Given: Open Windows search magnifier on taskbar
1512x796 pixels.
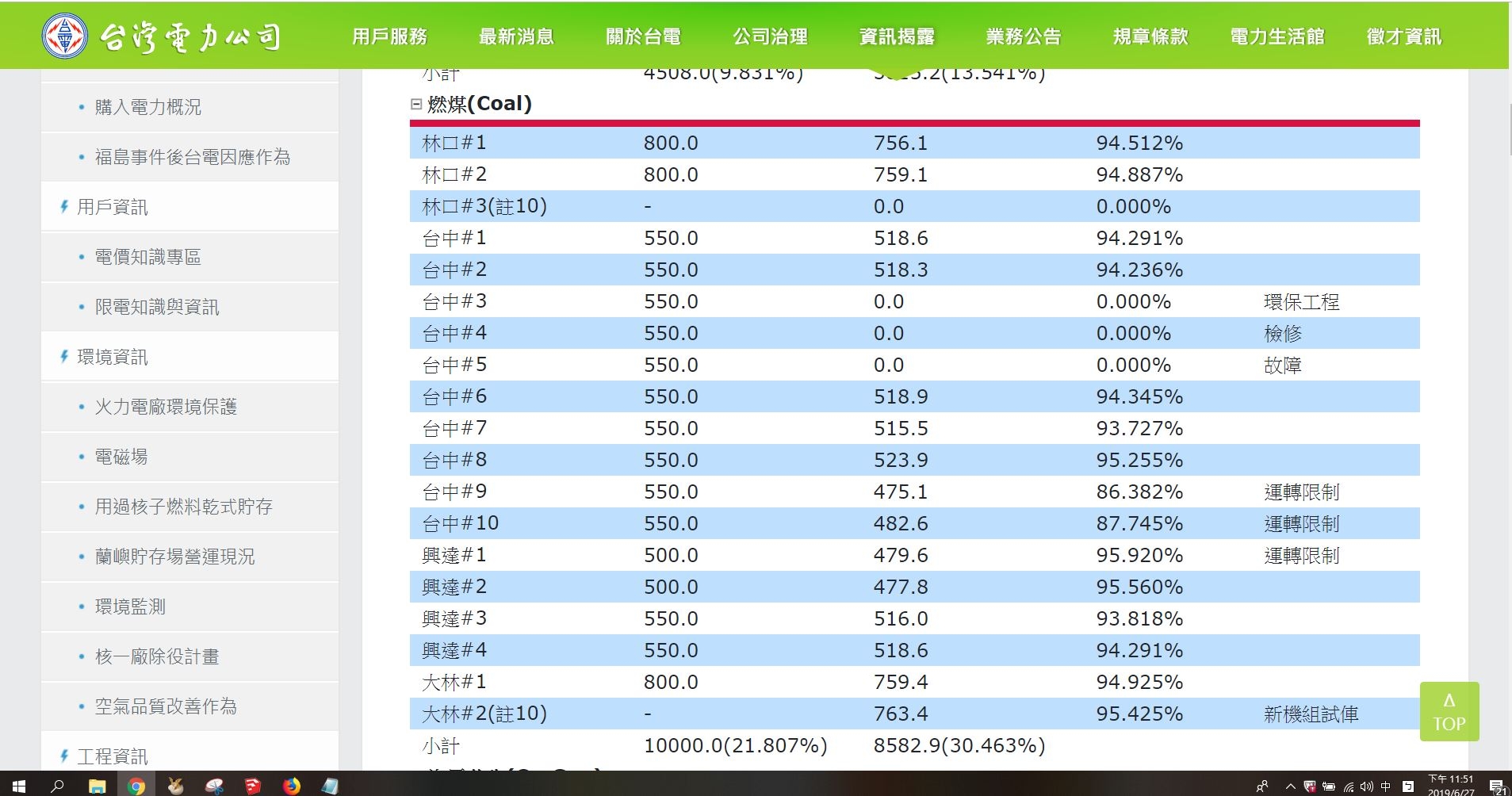Looking at the screenshot, I should [57, 786].
